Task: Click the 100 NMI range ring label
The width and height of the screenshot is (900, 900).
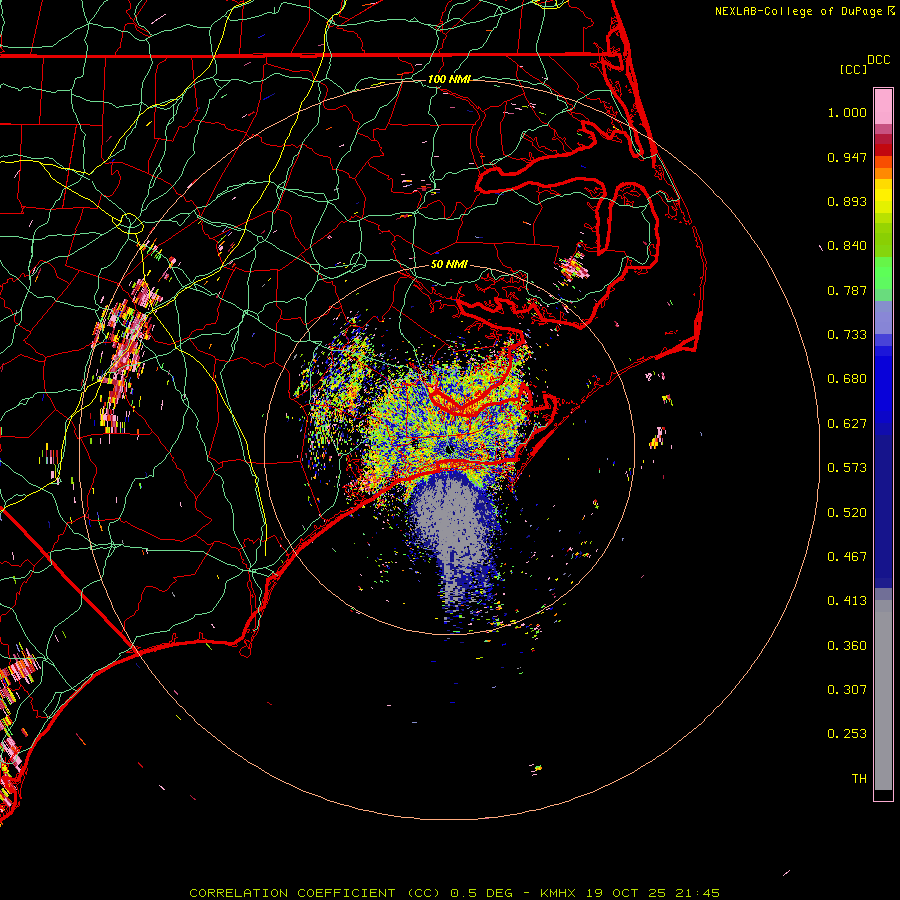Action: [449, 79]
